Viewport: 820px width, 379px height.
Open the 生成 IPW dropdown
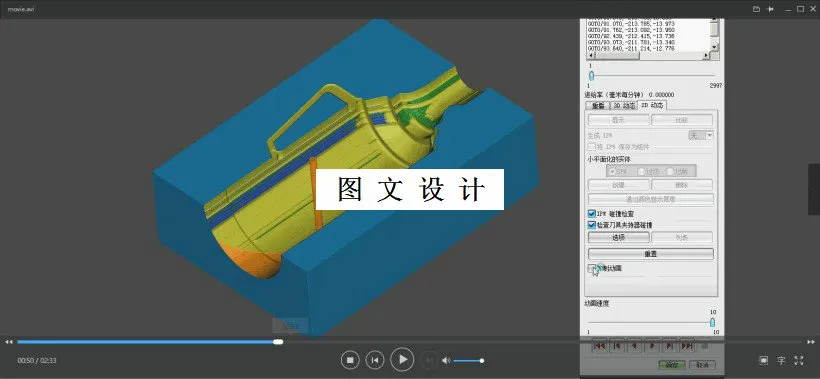point(701,135)
